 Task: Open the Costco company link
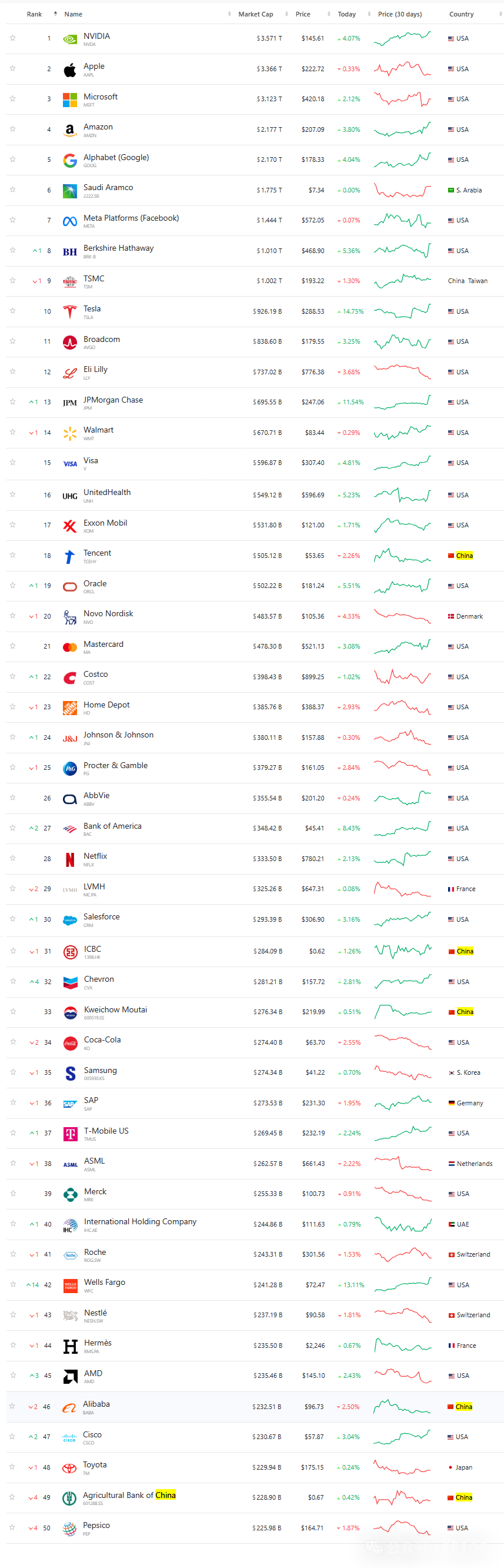95,675
